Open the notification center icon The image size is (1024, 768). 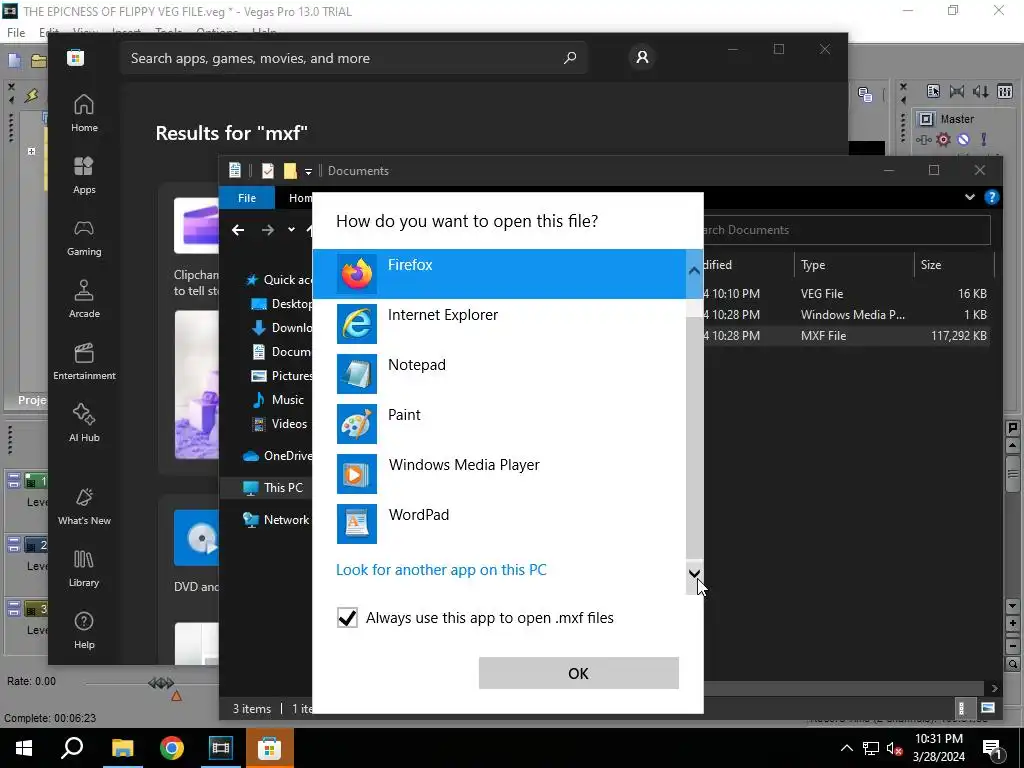993,749
